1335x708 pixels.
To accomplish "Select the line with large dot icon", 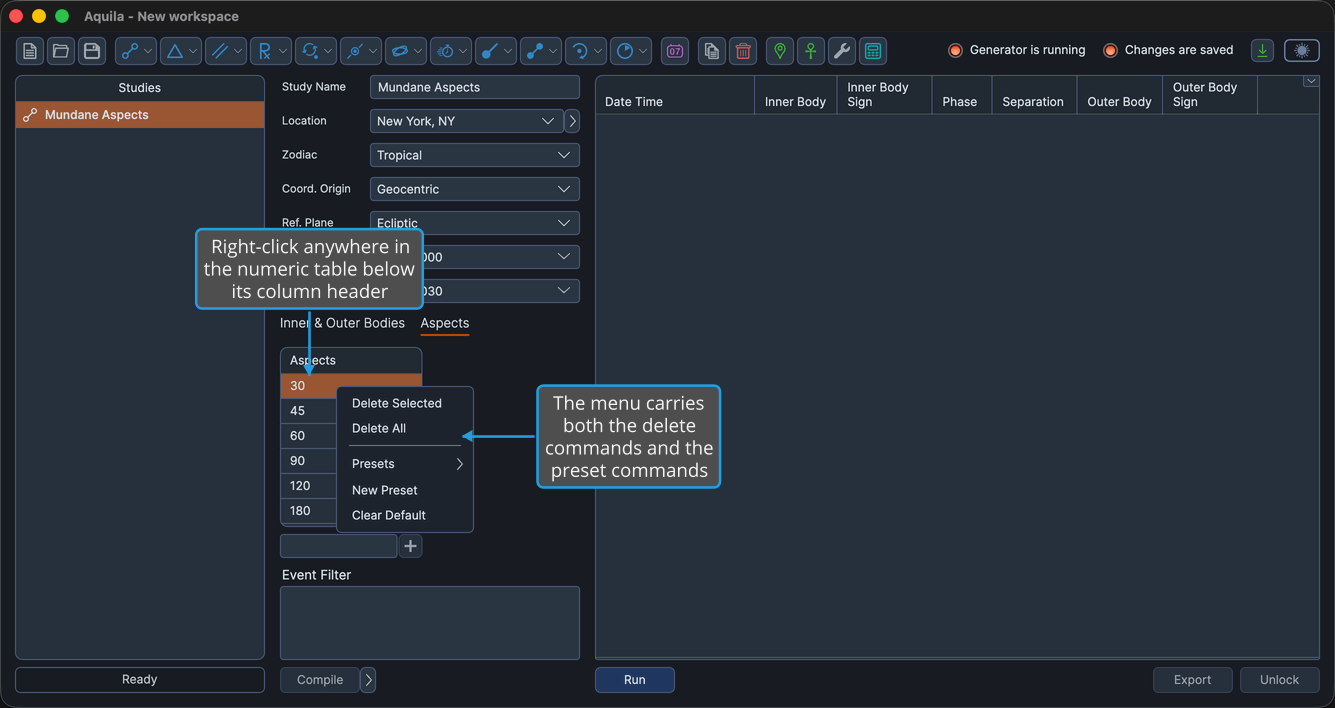I will point(495,51).
